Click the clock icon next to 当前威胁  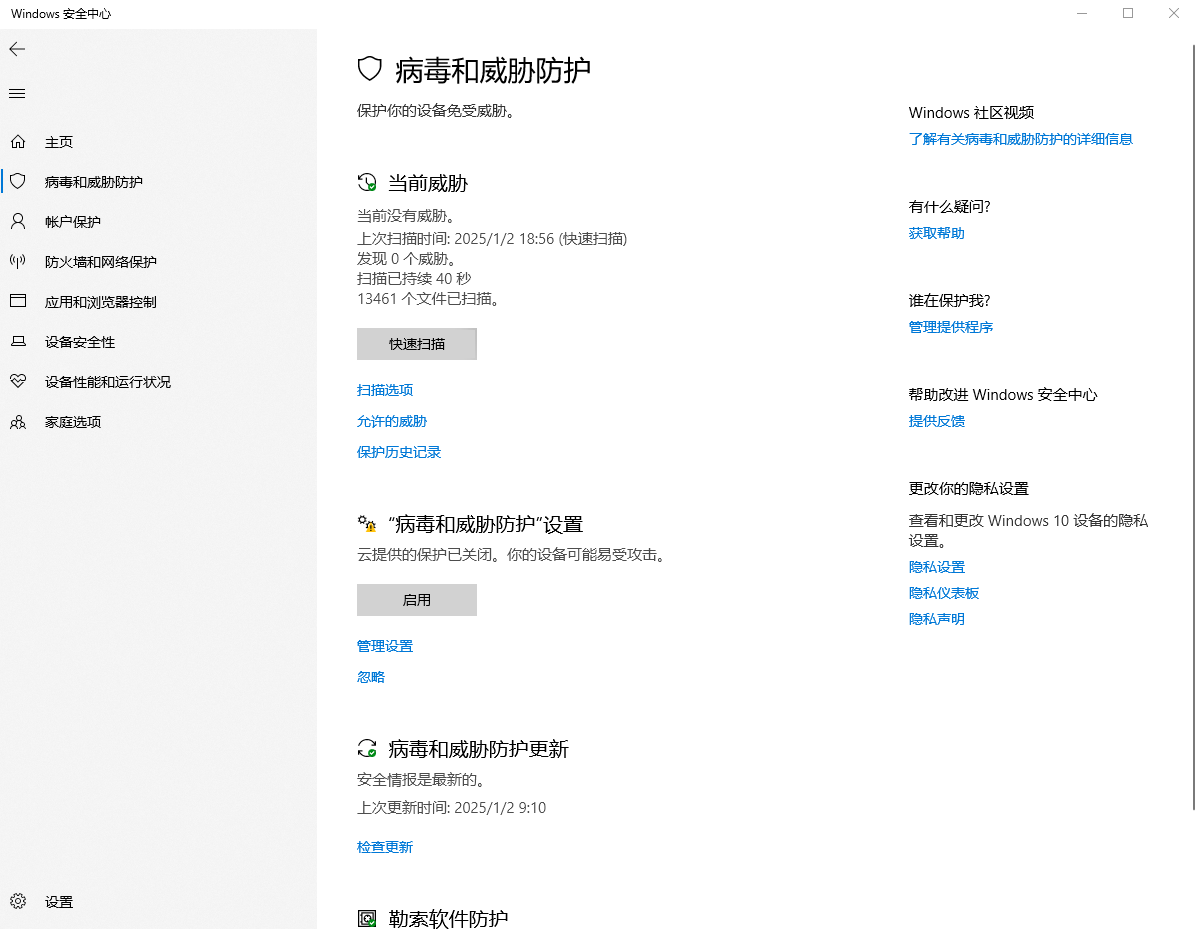click(x=367, y=182)
